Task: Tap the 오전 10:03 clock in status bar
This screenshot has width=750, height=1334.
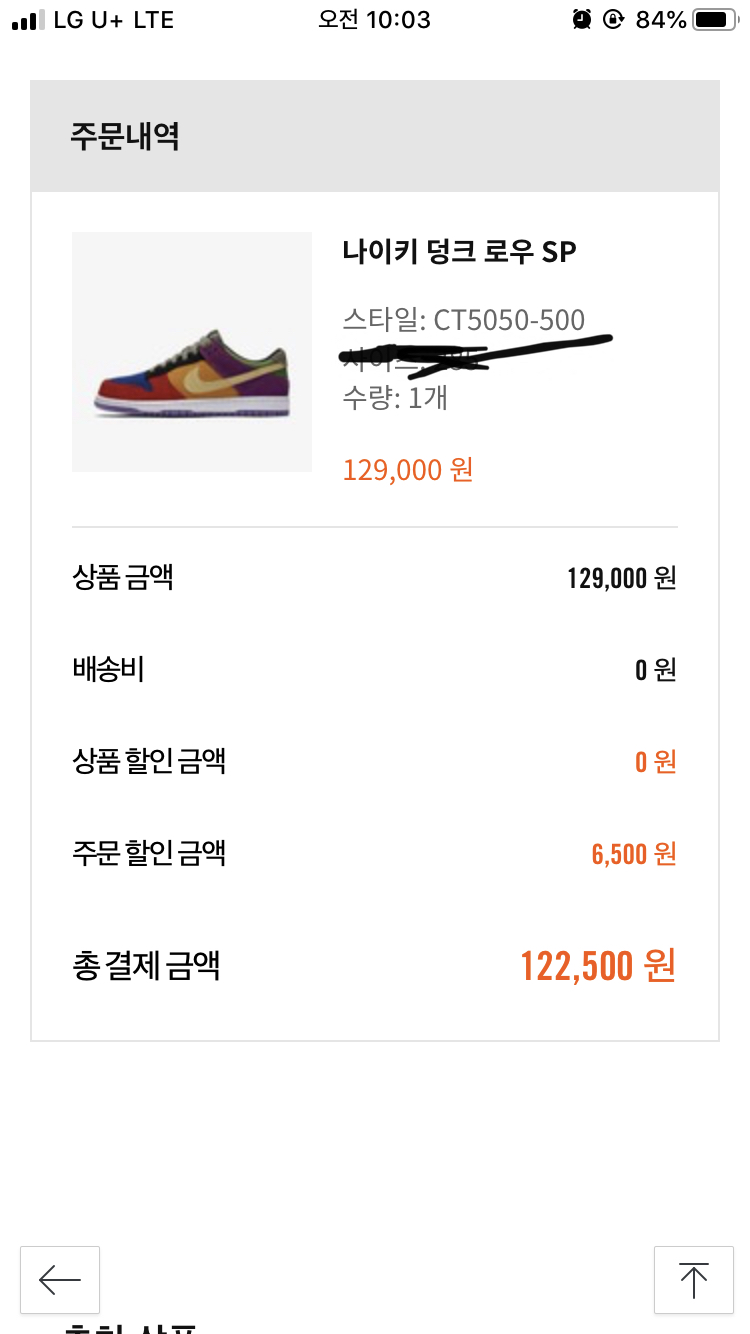Action: (x=374, y=20)
